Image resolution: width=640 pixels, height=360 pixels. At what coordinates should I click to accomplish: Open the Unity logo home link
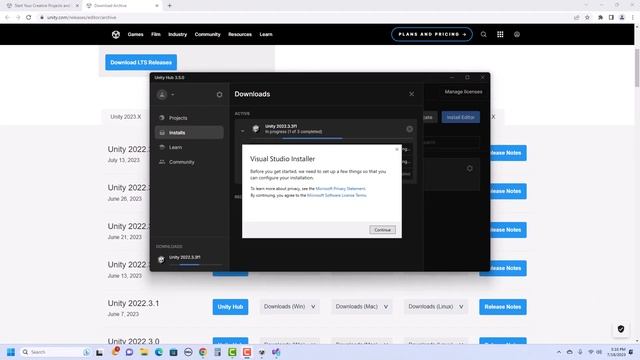pos(116,35)
